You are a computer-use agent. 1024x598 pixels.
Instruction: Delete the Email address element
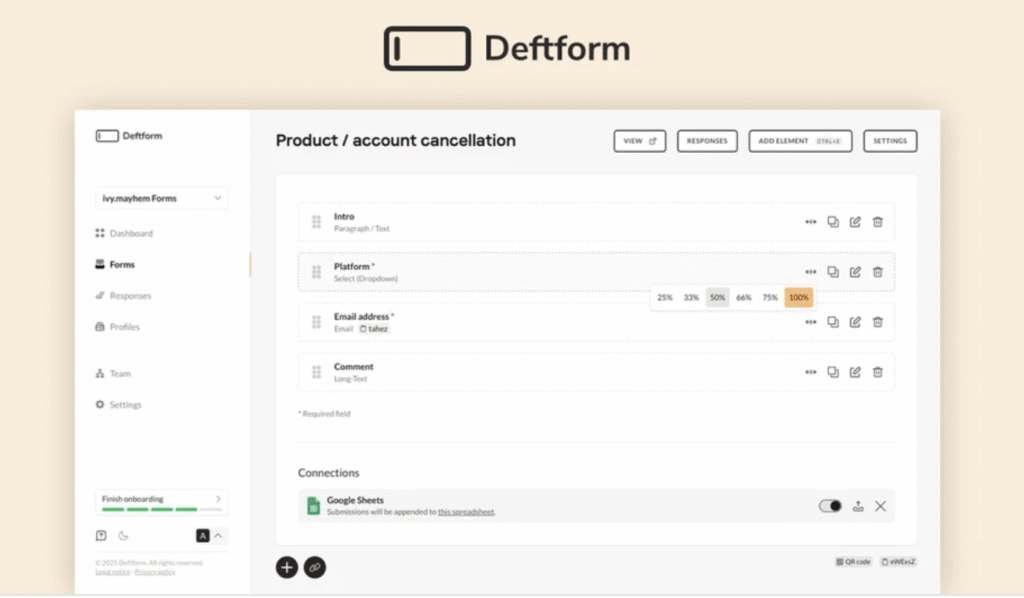point(878,322)
